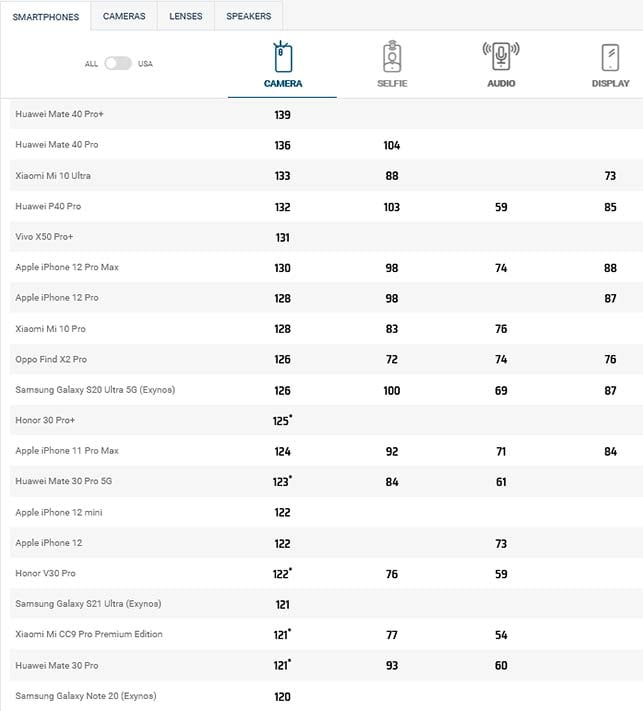Switch to the Lenses tab
This screenshot has height=711, width=643.
(185, 16)
